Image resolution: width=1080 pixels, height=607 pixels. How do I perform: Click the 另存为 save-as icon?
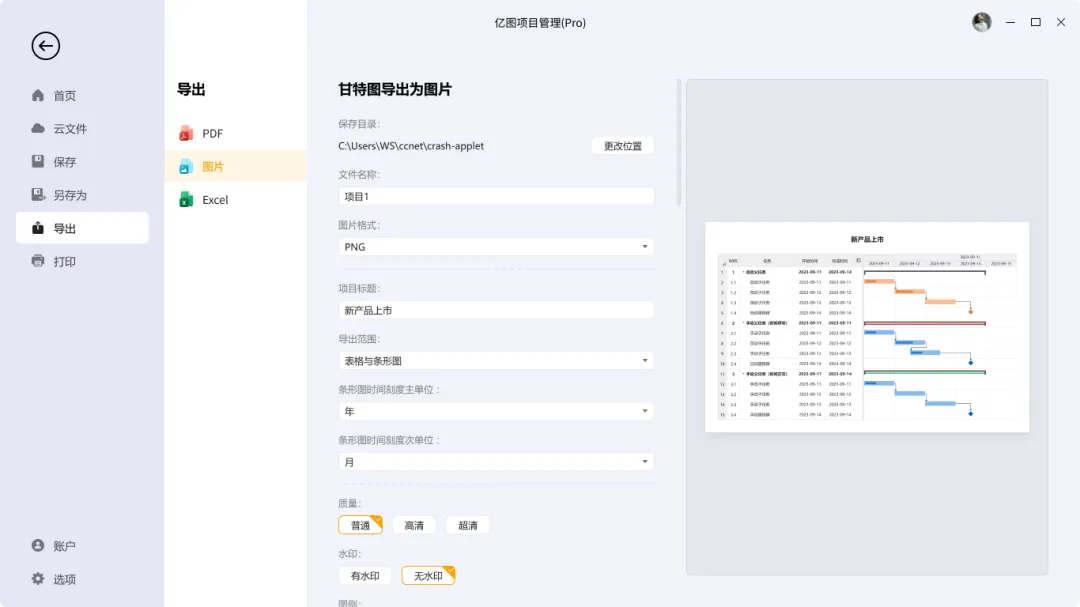coord(38,195)
